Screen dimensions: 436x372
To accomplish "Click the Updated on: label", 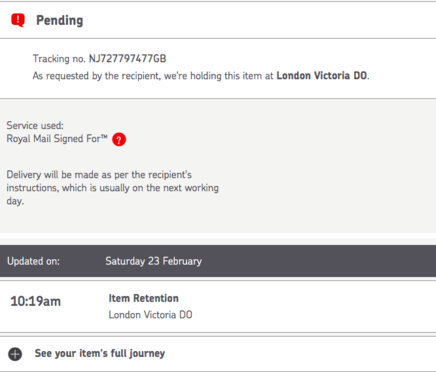I will (33, 261).
